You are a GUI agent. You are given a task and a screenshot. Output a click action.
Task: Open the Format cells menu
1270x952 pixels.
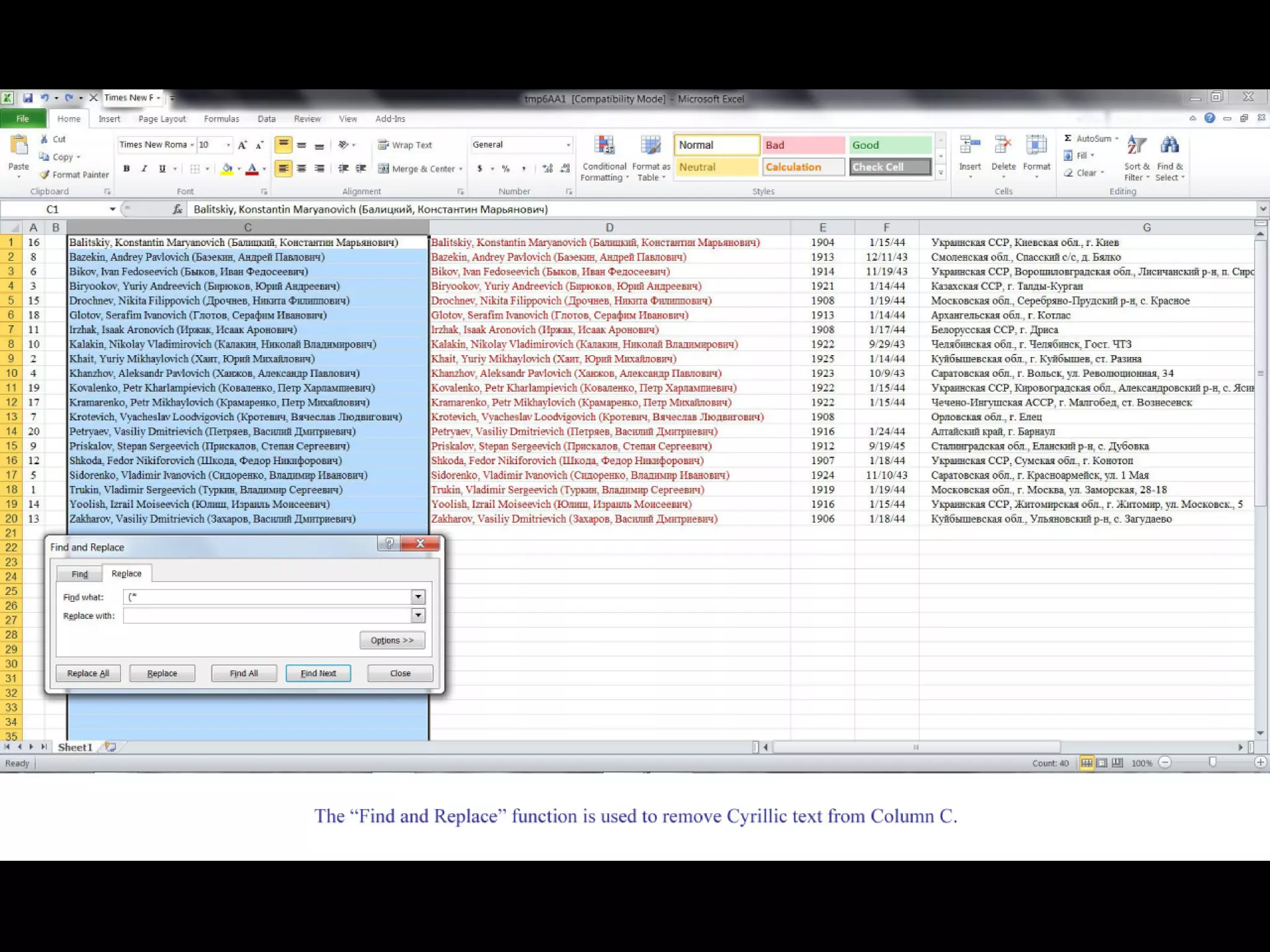point(1036,157)
